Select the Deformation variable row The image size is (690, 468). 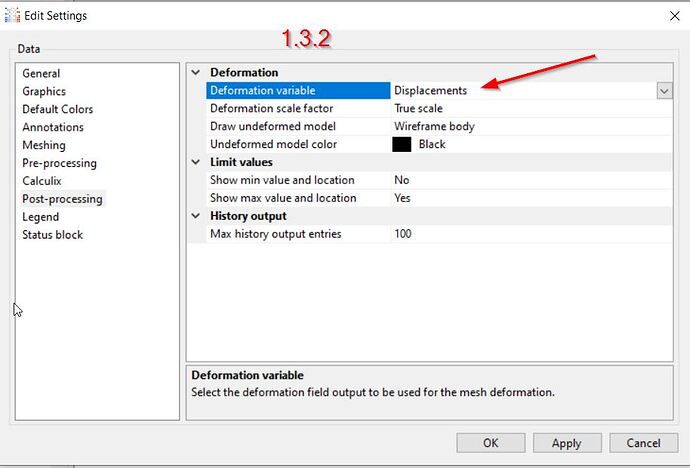coord(439,91)
